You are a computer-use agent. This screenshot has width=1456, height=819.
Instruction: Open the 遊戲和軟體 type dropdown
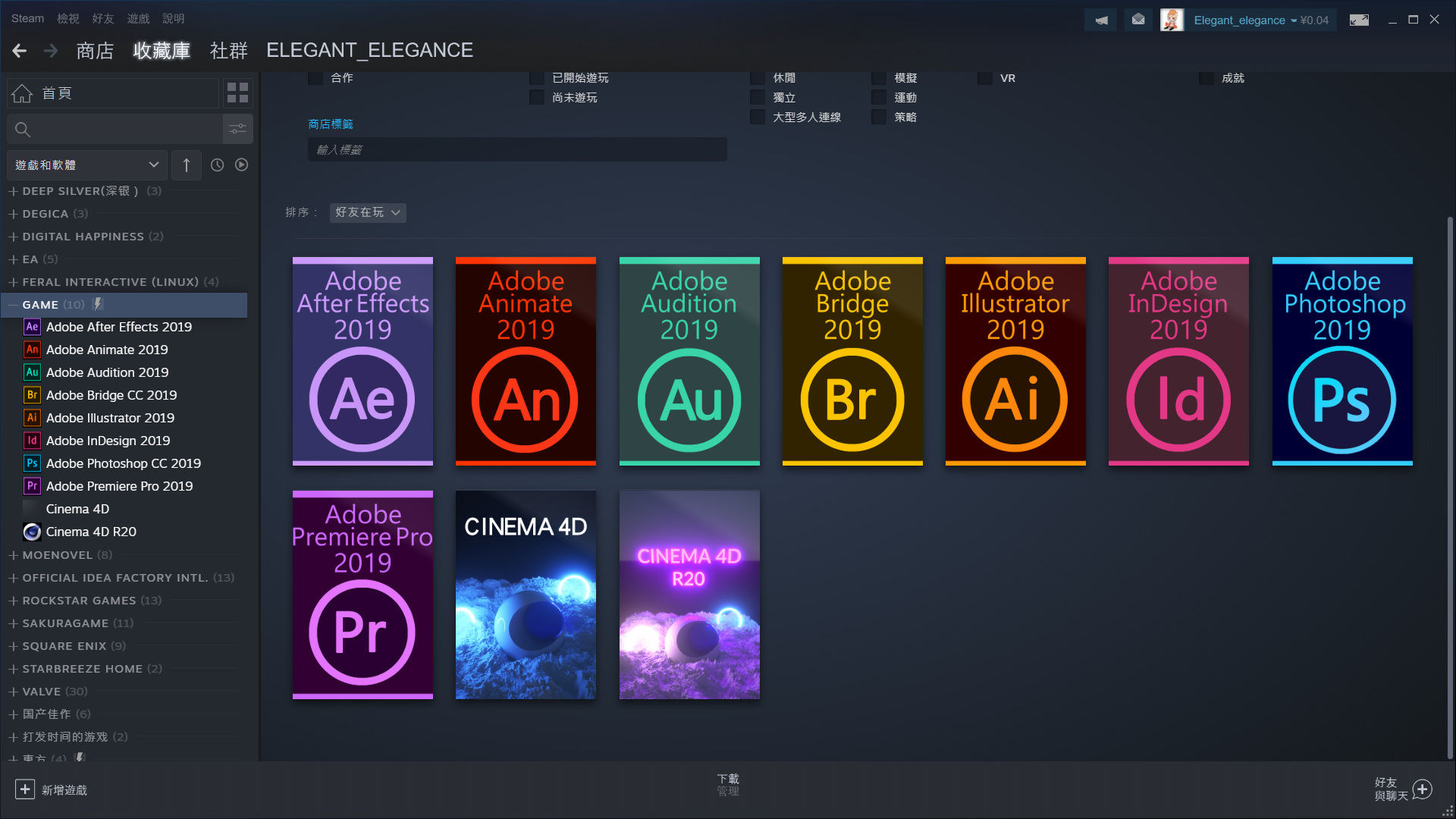87,165
